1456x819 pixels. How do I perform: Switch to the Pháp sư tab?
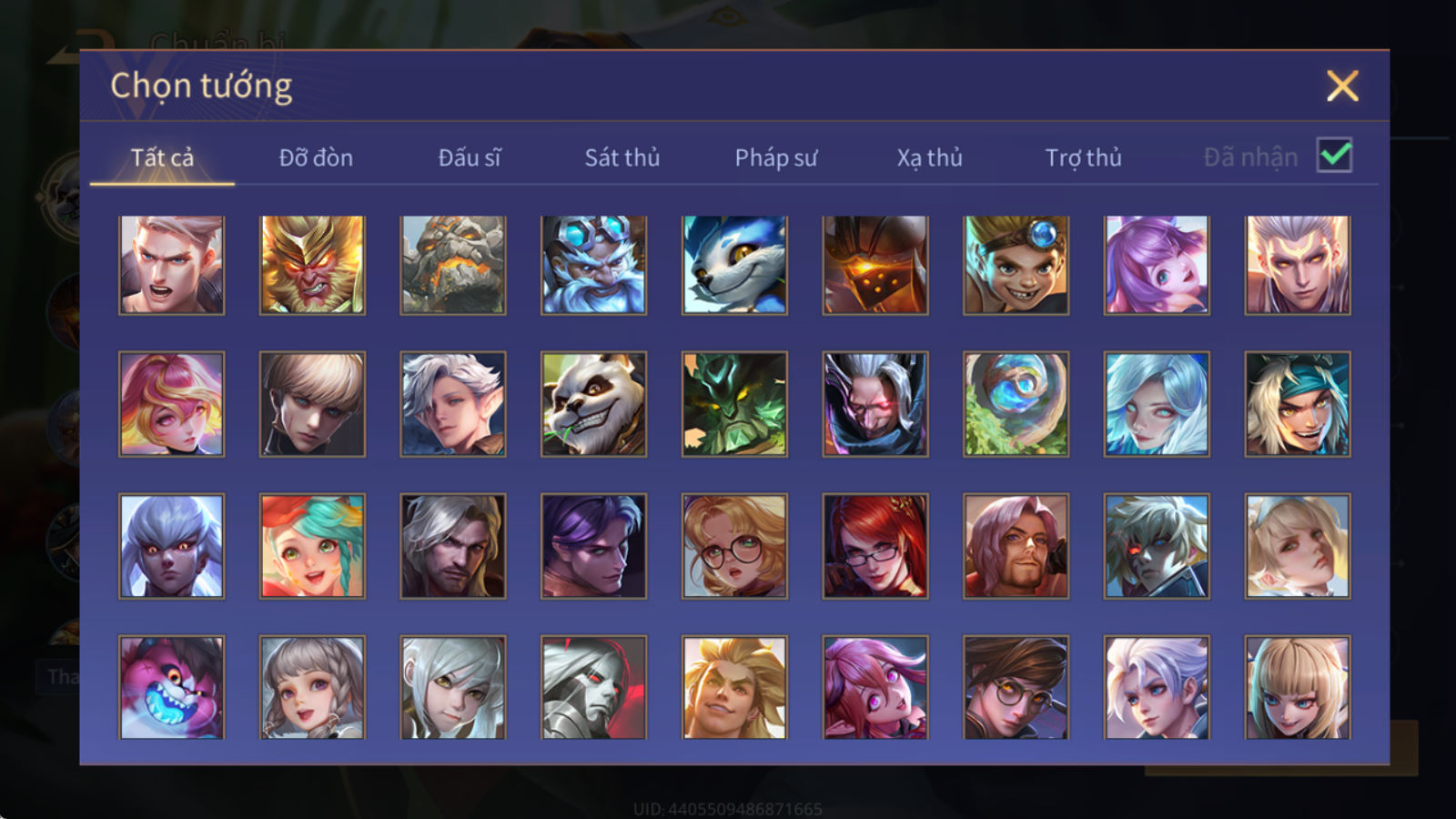[776, 157]
